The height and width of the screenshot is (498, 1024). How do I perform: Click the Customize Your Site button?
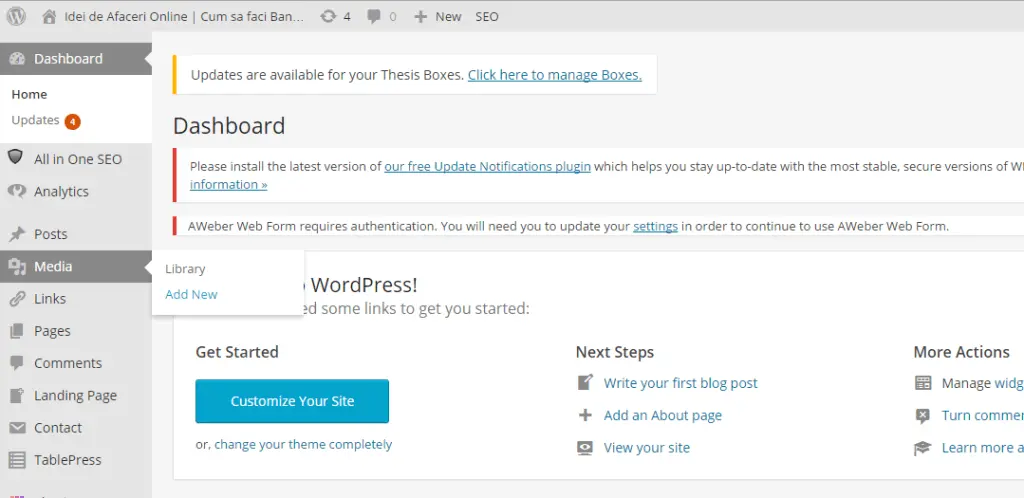click(x=292, y=401)
